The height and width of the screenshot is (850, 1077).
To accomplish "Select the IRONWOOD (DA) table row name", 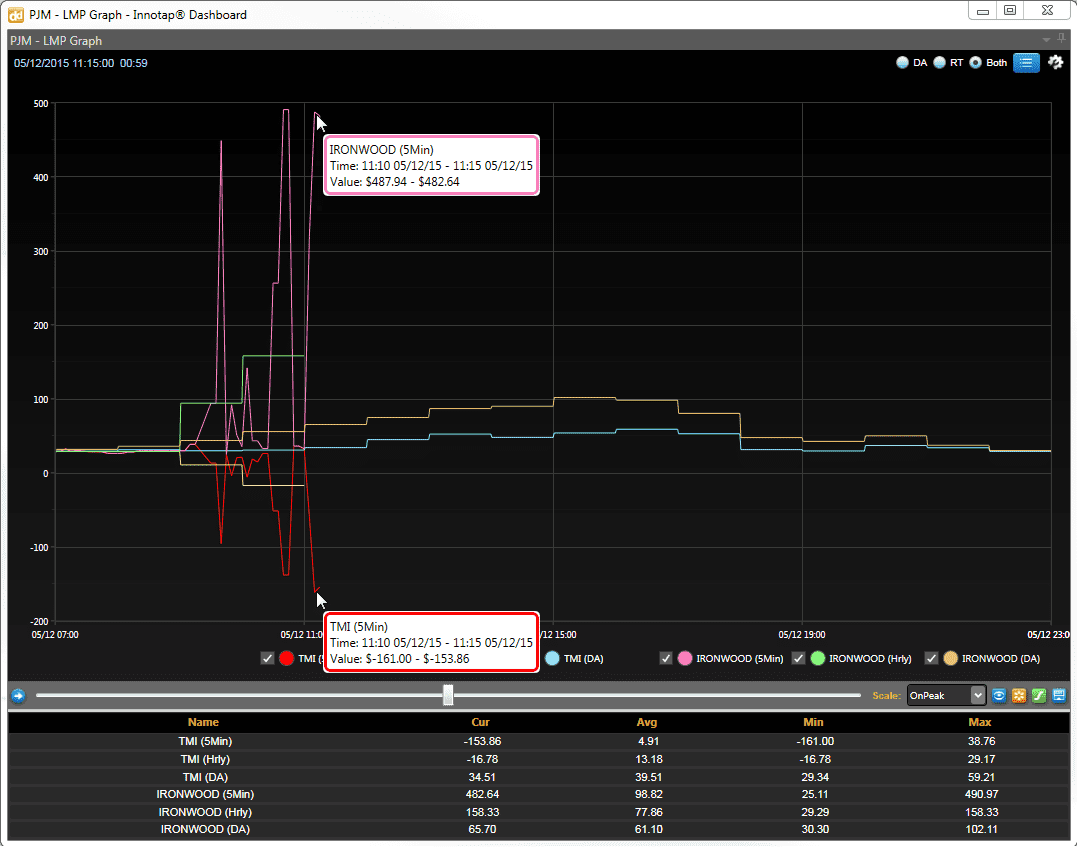I will coord(205,829).
